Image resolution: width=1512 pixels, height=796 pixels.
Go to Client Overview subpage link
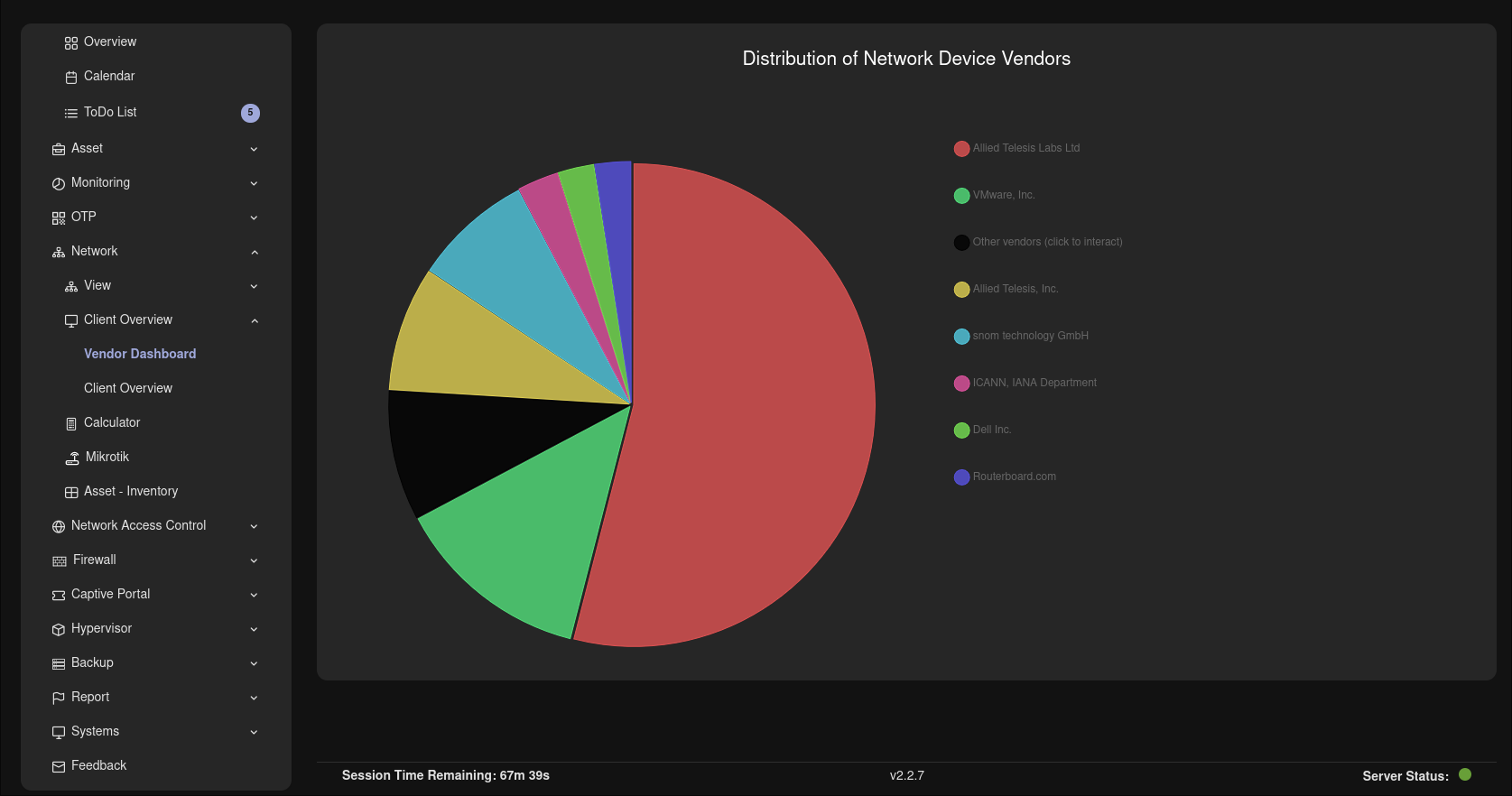(x=128, y=388)
